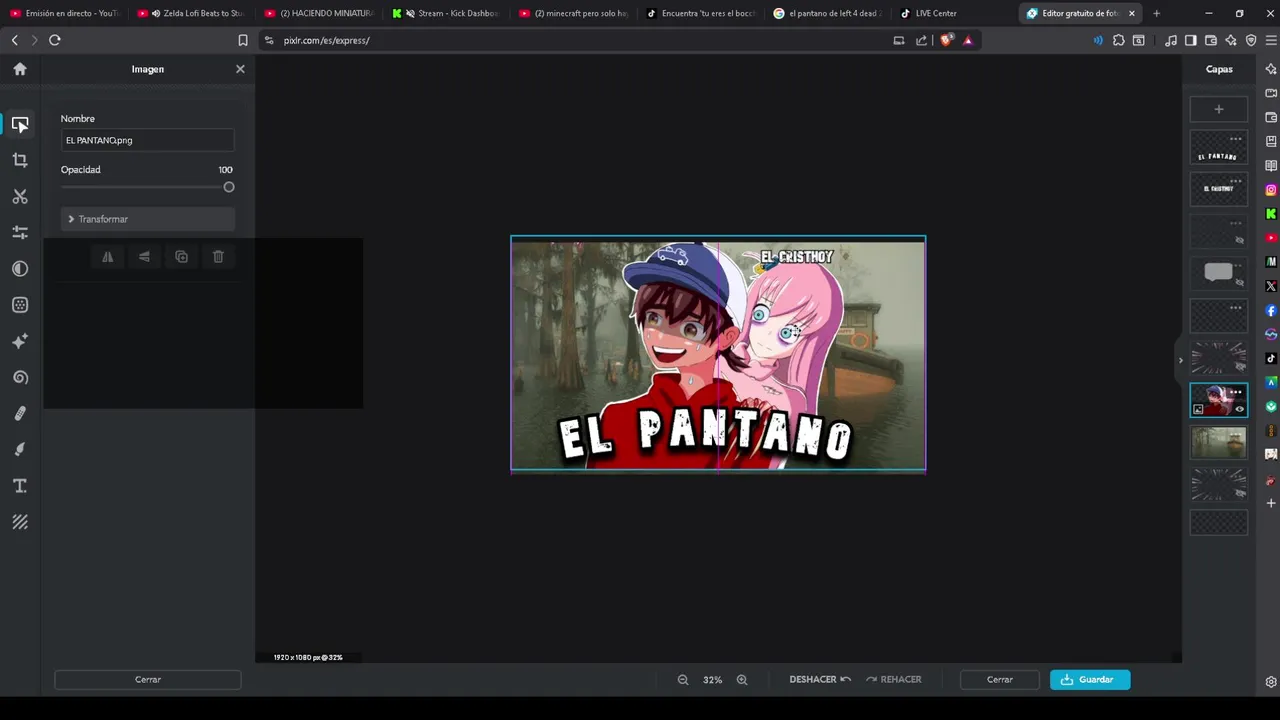Show hidden empty layer below EL CRISTHOY
The image size is (1280, 720).
point(1240,241)
